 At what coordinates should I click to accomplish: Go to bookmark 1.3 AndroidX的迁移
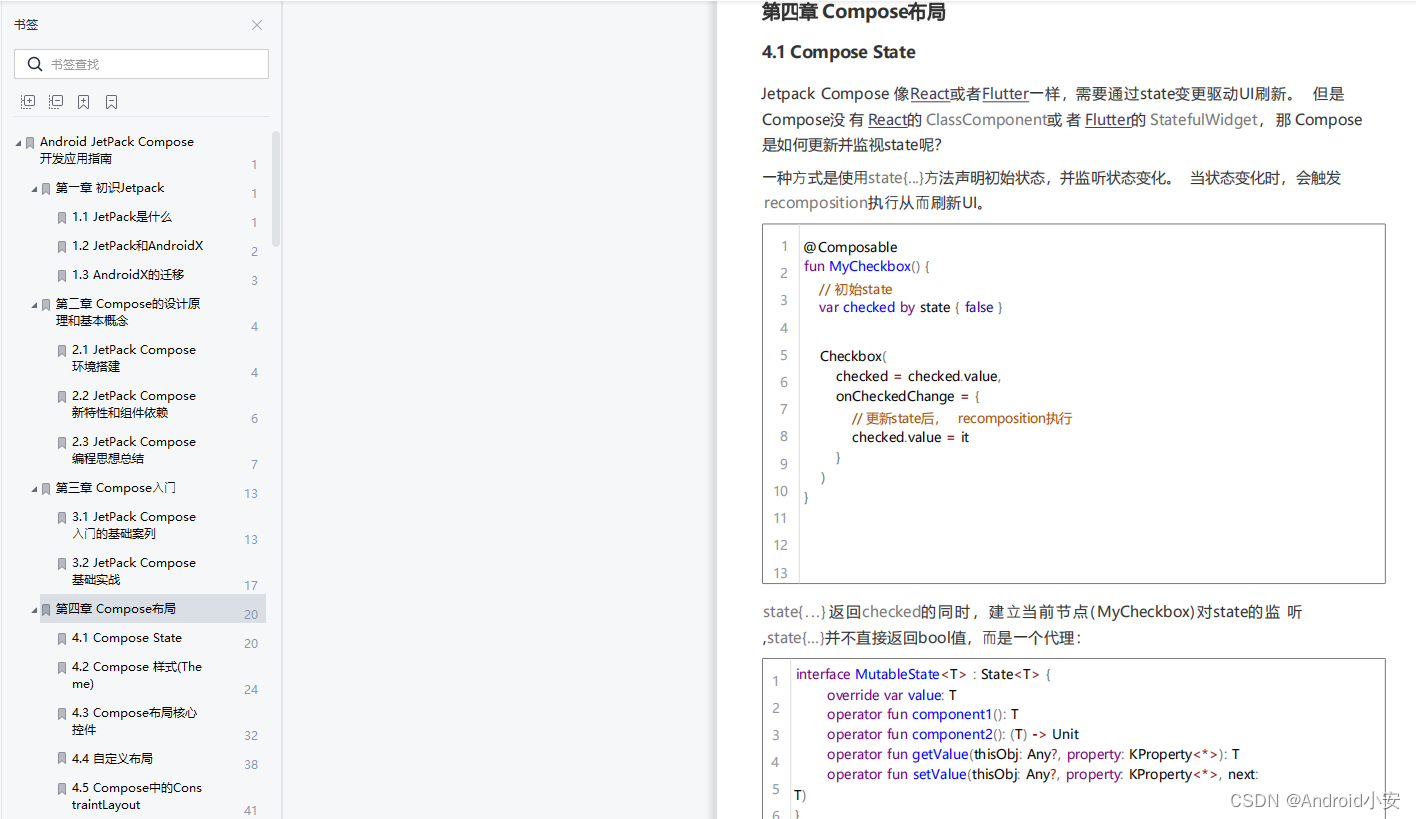click(128, 275)
